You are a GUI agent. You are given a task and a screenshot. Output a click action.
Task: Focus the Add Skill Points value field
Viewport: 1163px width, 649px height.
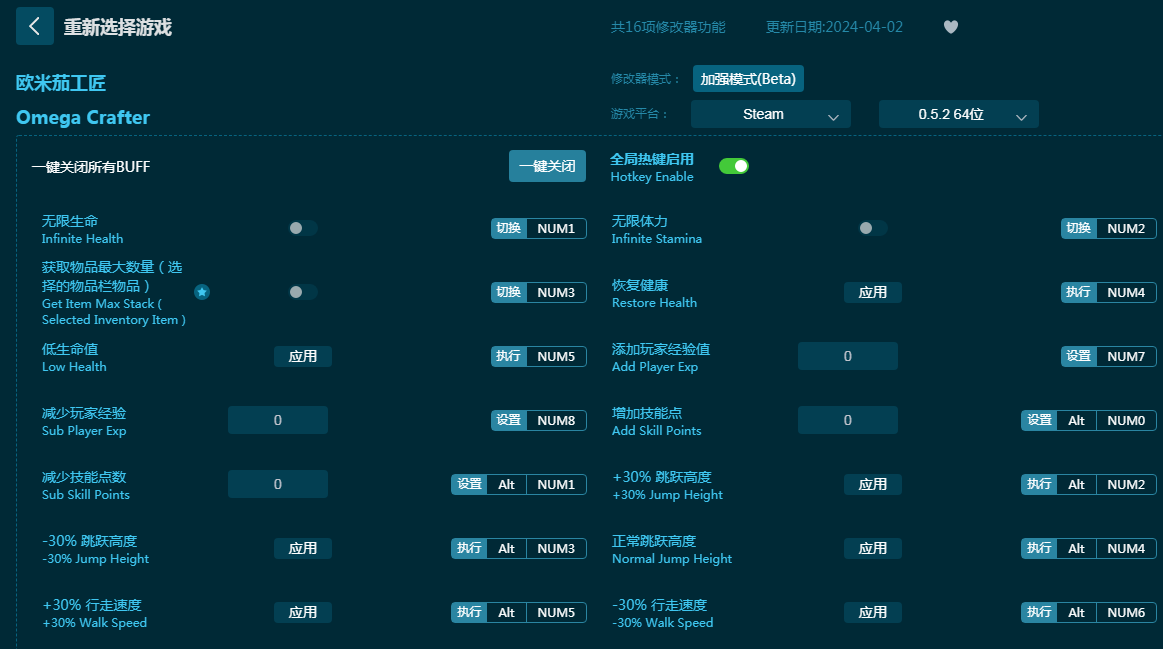[x=848, y=421]
